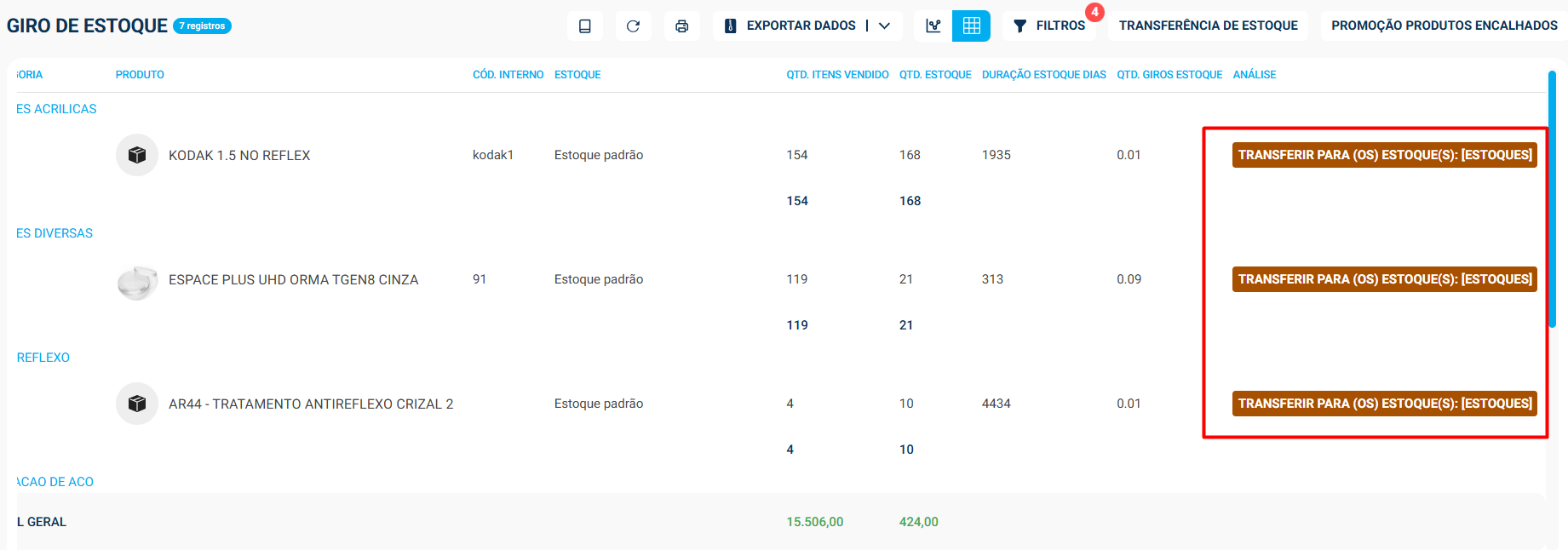Click the AR44 product box icon
Image resolution: width=1568 pixels, height=550 pixels.
pyautogui.click(x=137, y=404)
